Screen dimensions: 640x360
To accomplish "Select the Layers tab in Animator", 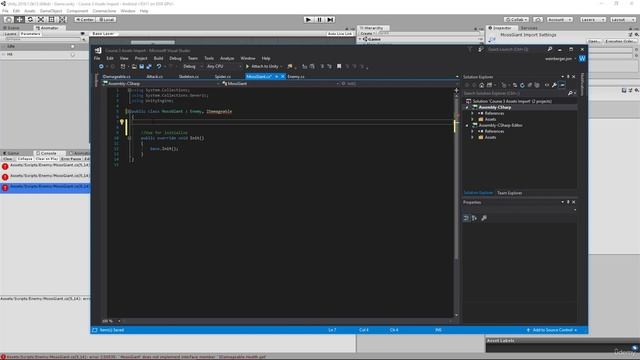I will 10,34.
